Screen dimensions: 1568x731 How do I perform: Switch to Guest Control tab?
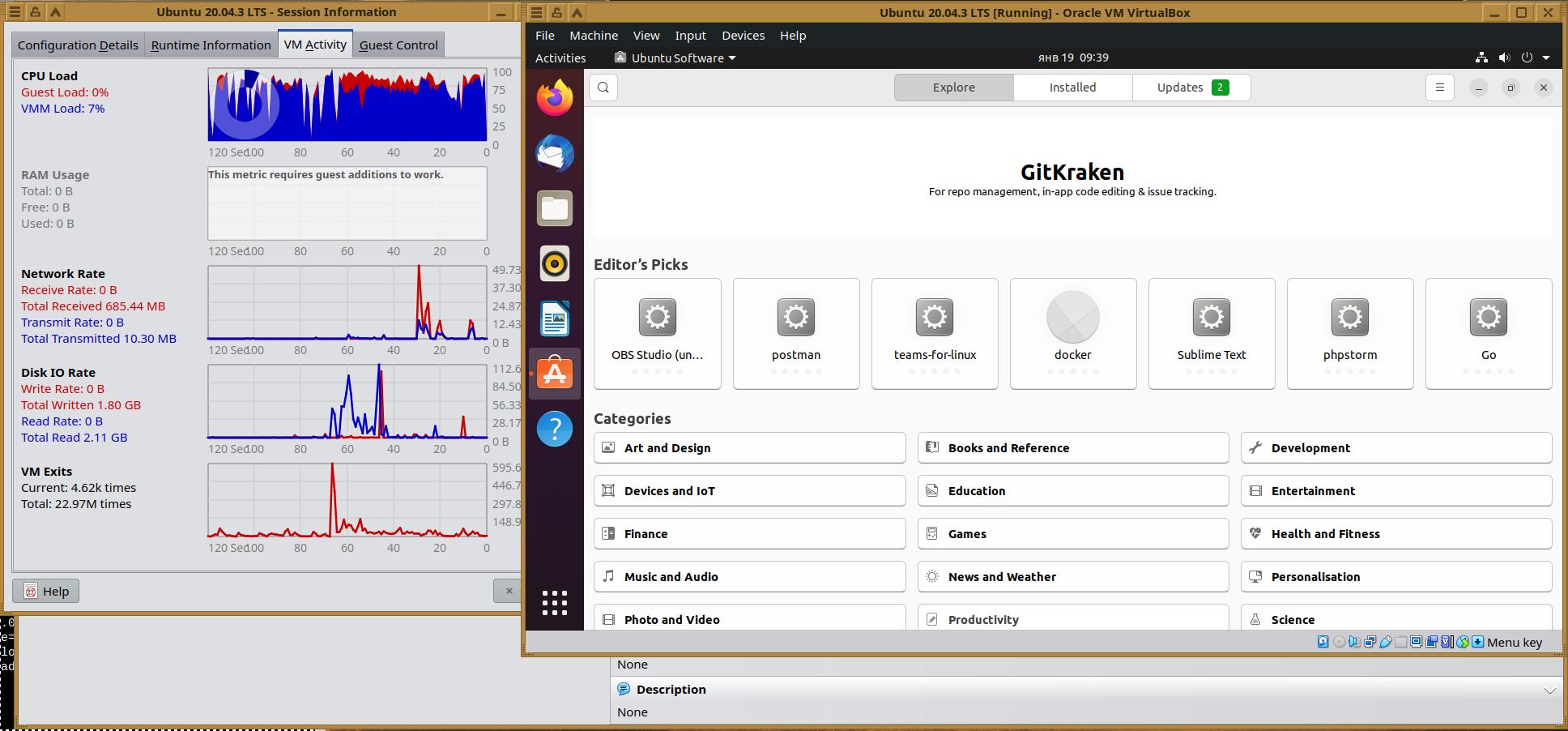click(x=398, y=45)
